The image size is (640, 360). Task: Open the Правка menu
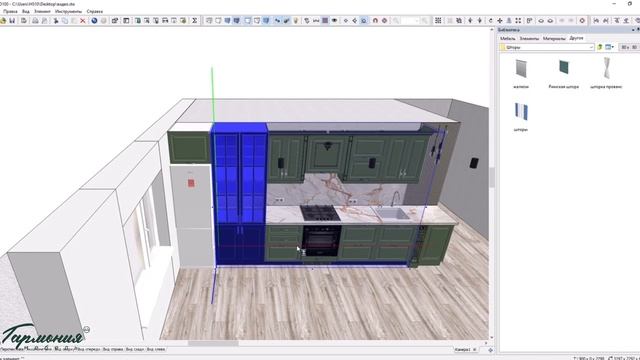tap(10, 11)
